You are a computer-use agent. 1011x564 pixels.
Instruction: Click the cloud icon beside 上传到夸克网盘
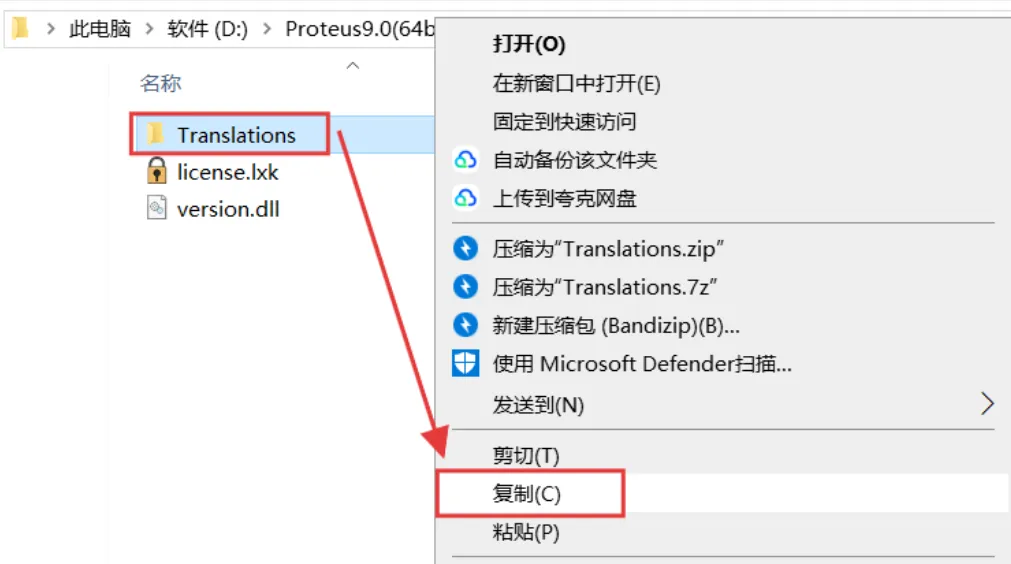tap(466, 199)
